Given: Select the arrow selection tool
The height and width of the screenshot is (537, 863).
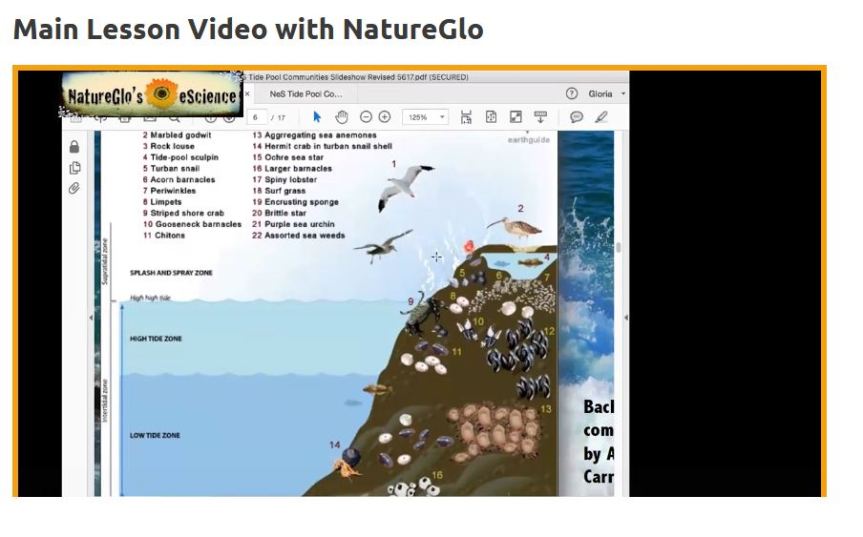Looking at the screenshot, I should 318,117.
